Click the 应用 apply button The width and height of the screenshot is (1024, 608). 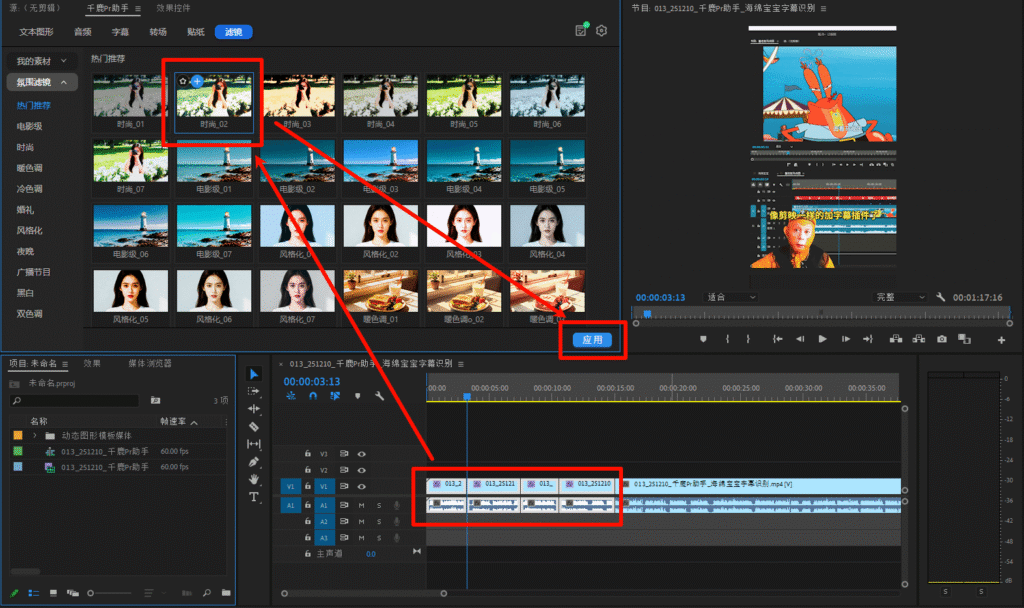coord(592,340)
